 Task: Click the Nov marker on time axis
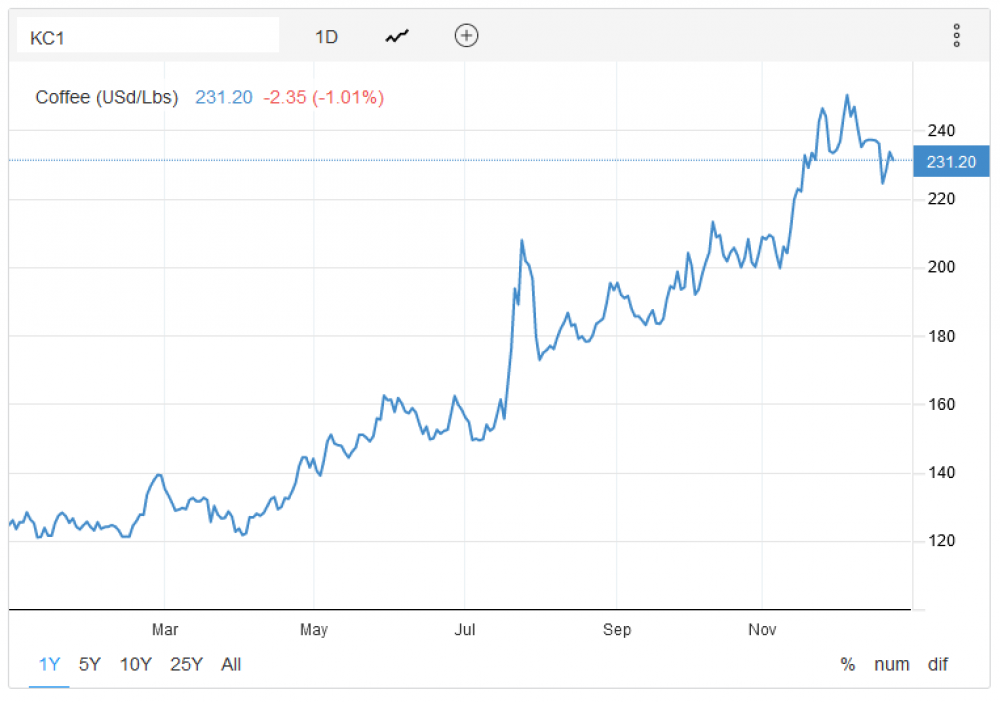click(762, 630)
